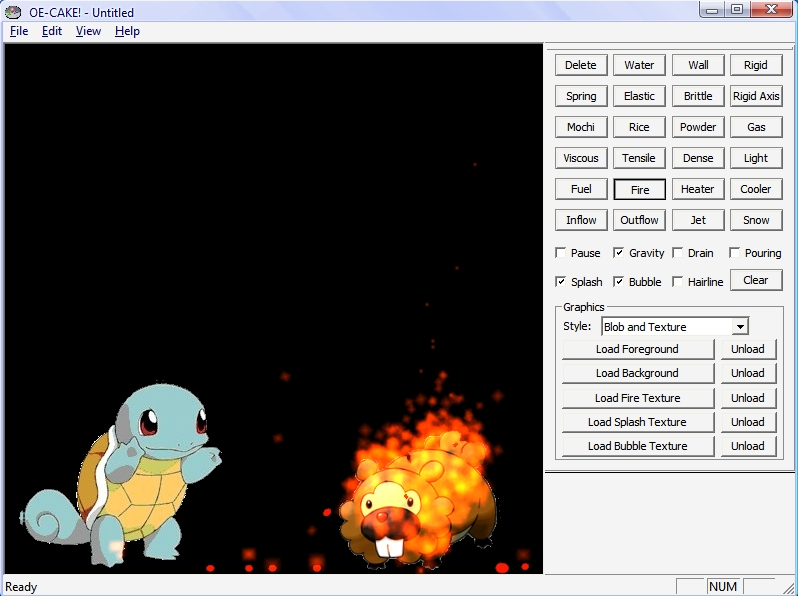Unload the background image
This screenshot has width=798, height=596.
pos(748,373)
